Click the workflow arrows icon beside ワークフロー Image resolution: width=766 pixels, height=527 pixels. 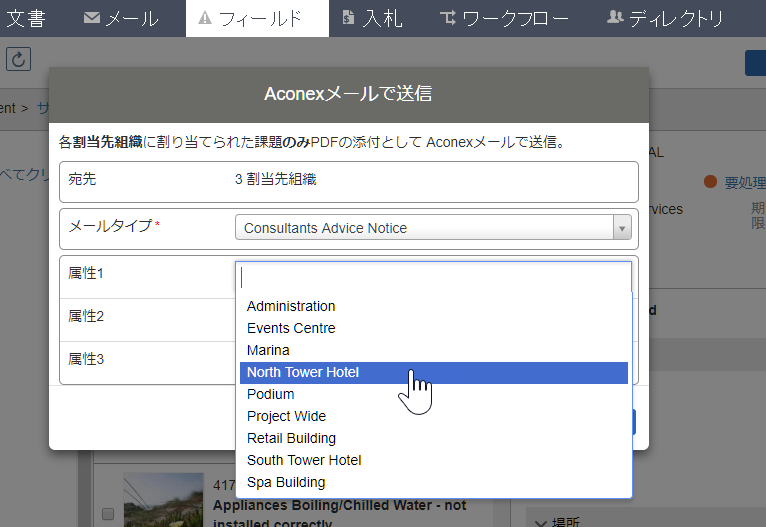[448, 18]
